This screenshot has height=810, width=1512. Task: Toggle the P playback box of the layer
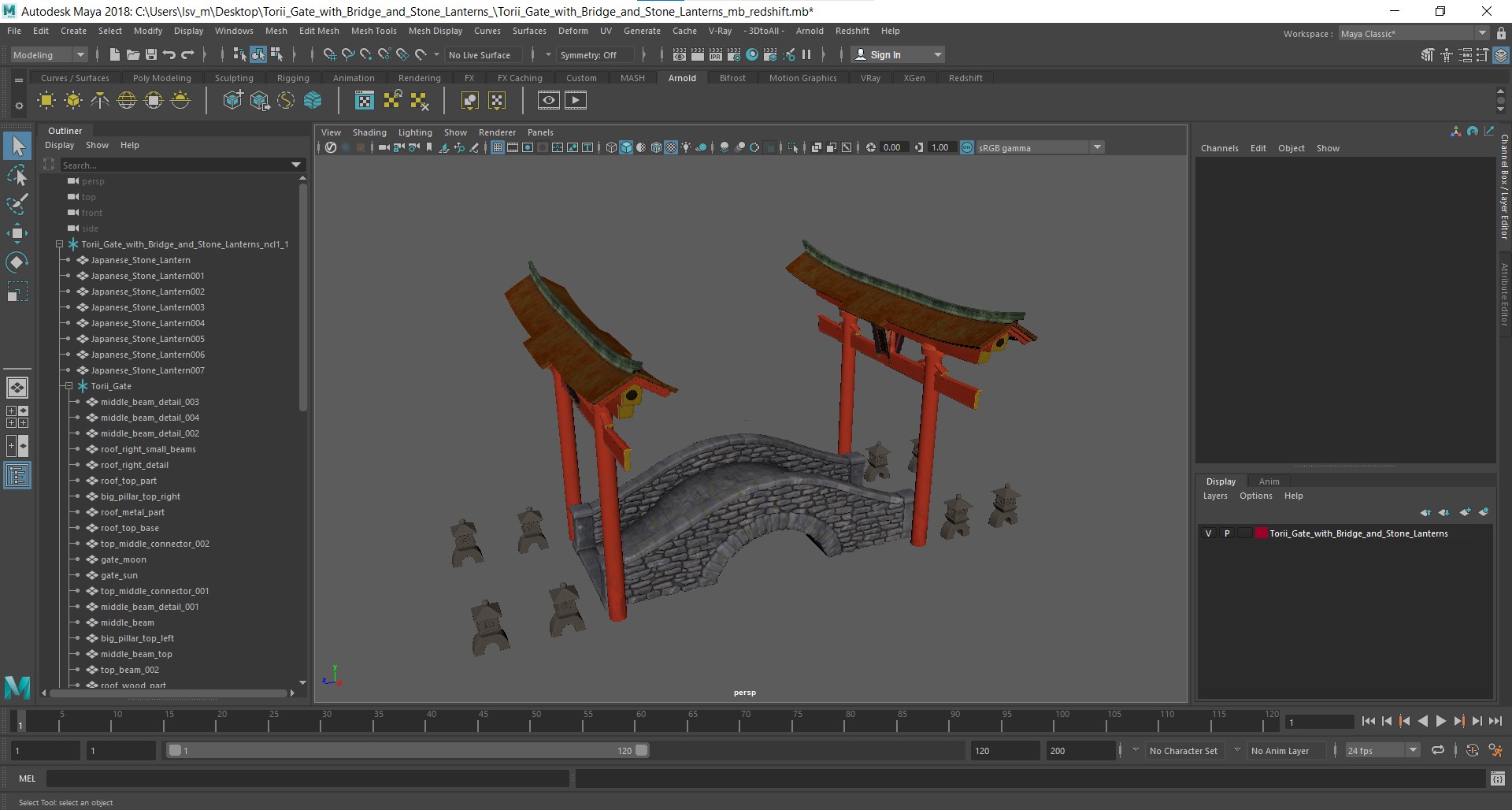[x=1226, y=533]
